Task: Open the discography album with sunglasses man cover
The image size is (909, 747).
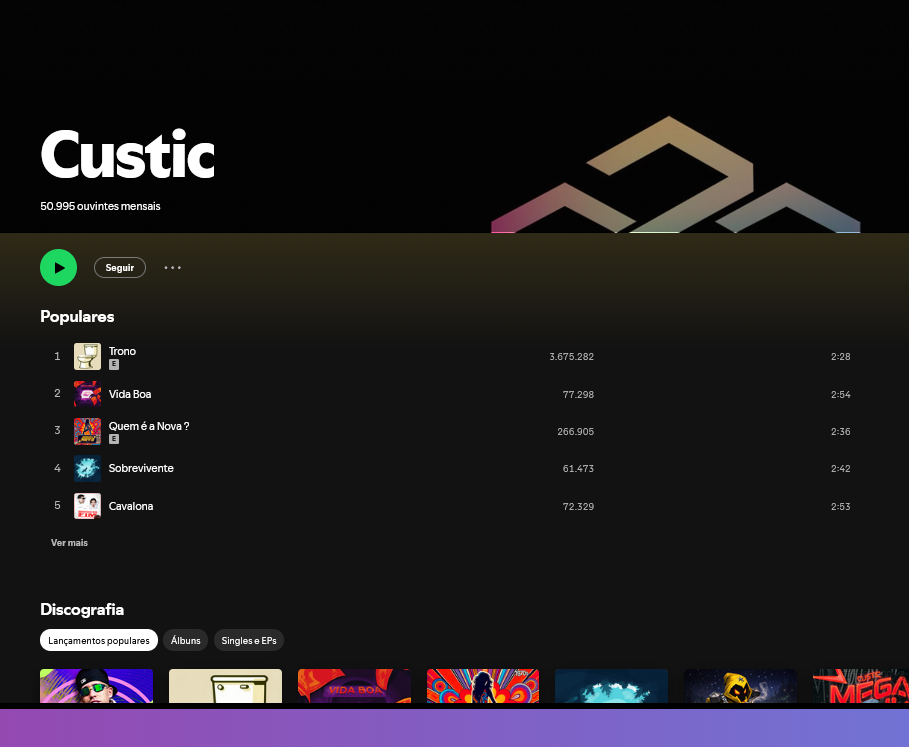Action: tap(96, 686)
